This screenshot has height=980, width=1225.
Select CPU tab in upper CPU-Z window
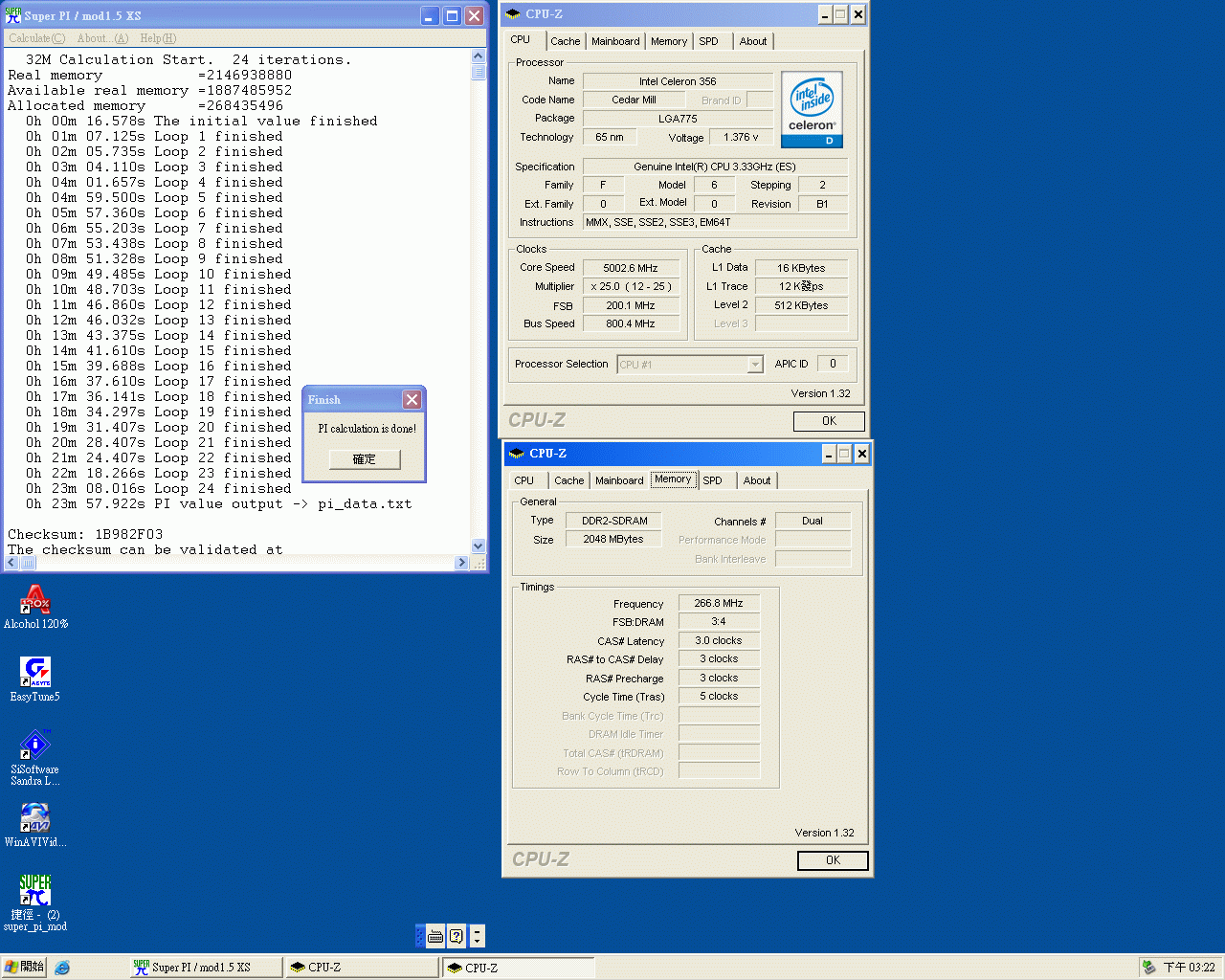521,39
